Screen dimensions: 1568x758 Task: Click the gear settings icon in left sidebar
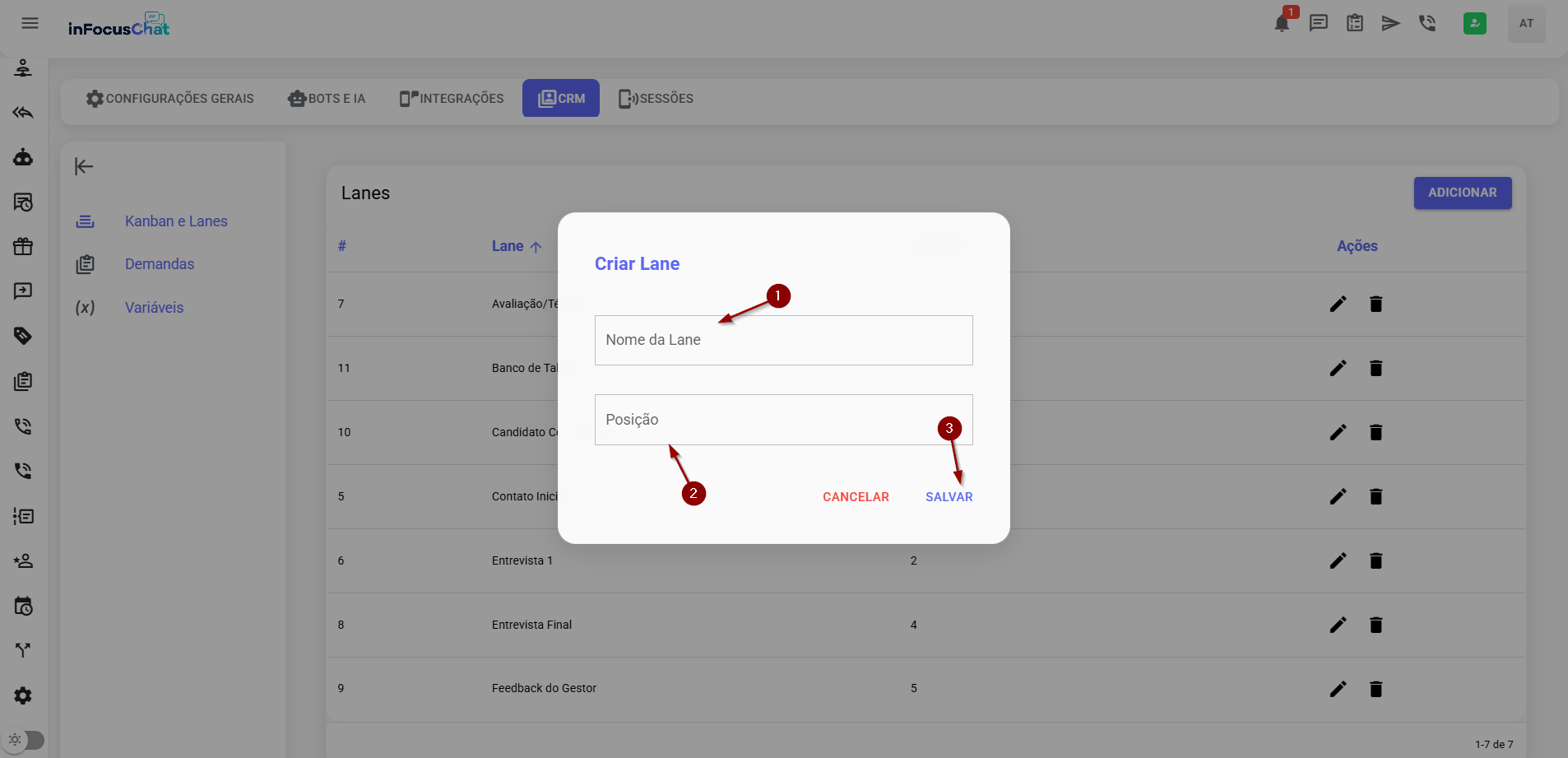(23, 695)
